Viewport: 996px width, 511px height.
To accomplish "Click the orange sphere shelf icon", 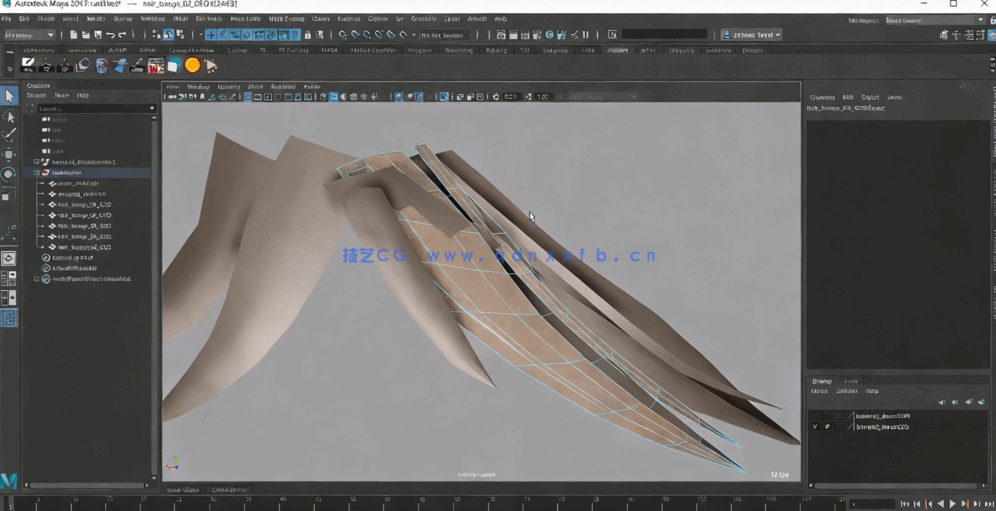I will point(192,66).
